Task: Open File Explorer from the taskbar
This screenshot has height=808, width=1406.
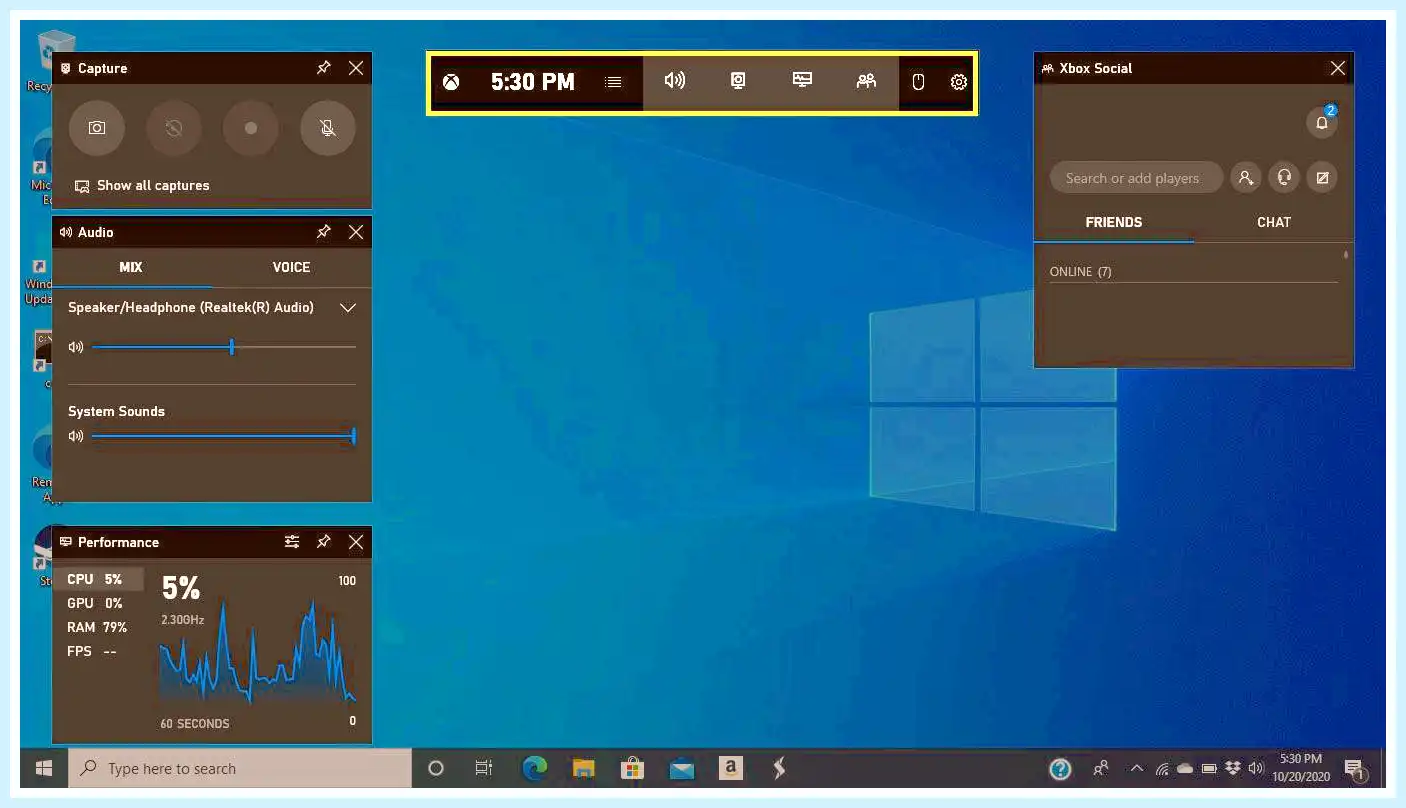Action: pyautogui.click(x=584, y=768)
